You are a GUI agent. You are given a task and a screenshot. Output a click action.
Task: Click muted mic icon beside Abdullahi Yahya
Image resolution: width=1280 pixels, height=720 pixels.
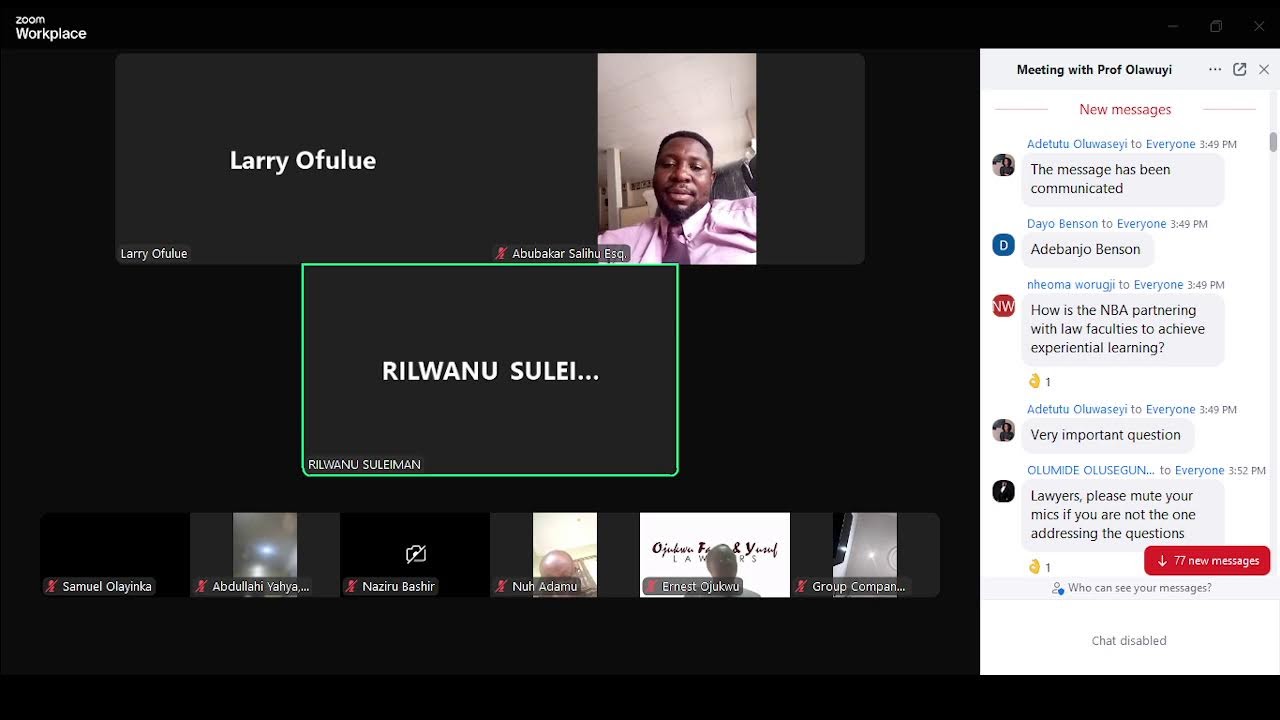coord(202,586)
